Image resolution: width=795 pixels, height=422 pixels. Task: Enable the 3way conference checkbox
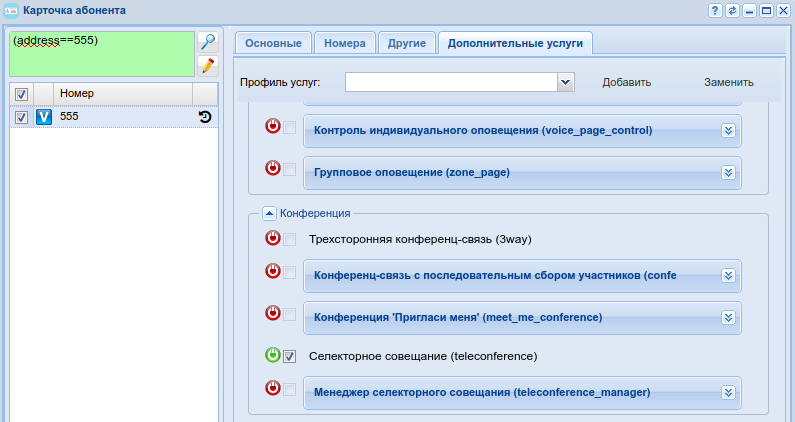(x=290, y=239)
